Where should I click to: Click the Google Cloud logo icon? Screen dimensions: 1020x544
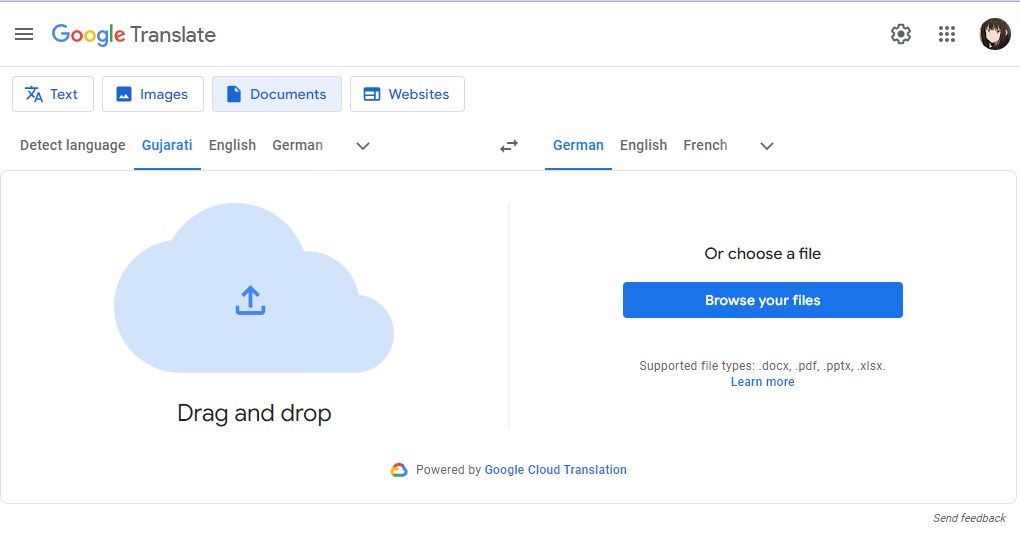(x=399, y=470)
